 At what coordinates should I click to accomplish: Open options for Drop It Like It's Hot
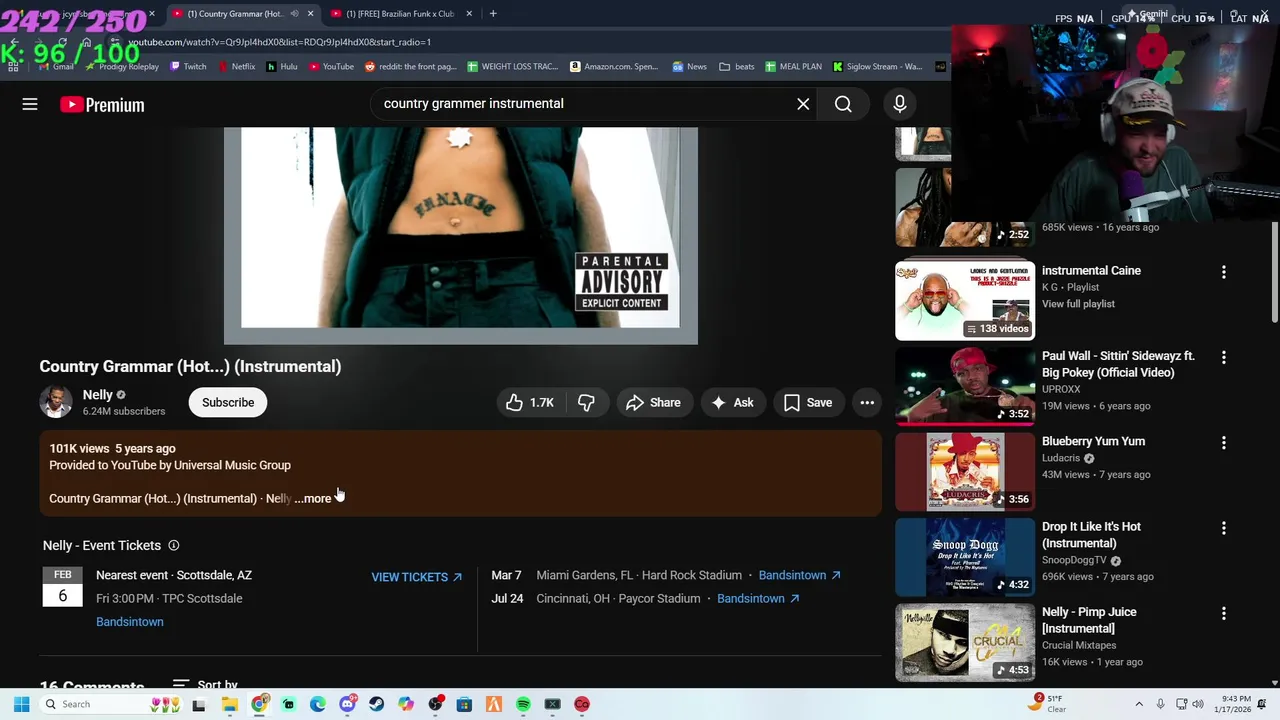click(1223, 528)
